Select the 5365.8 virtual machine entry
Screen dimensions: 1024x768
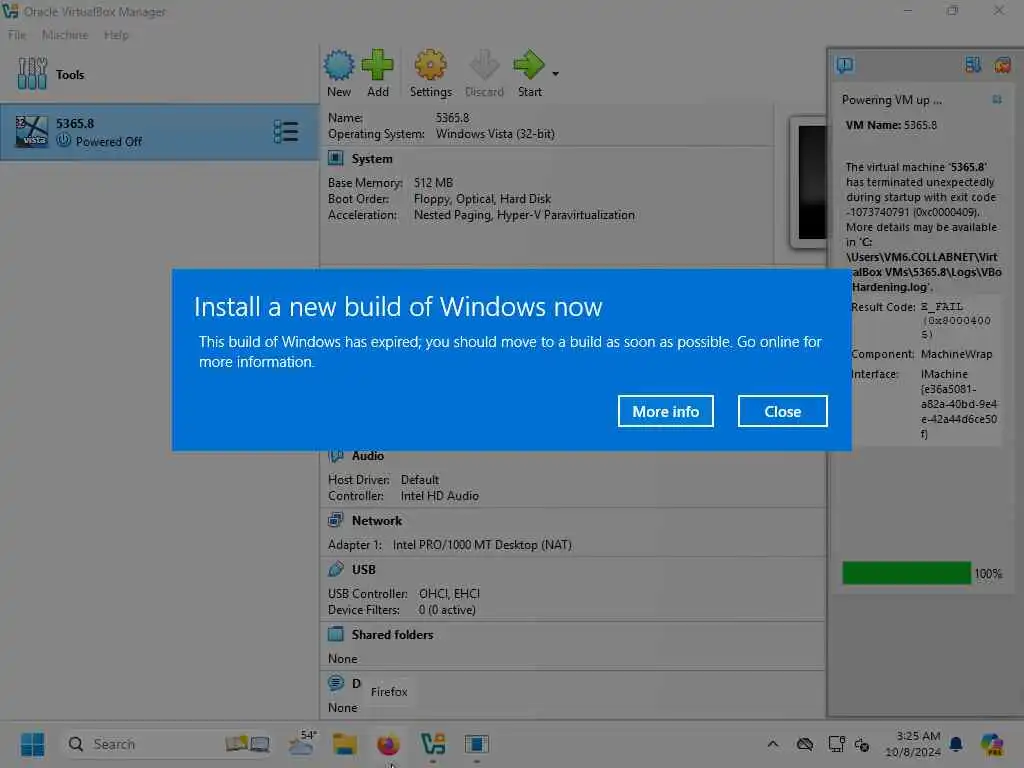(159, 132)
